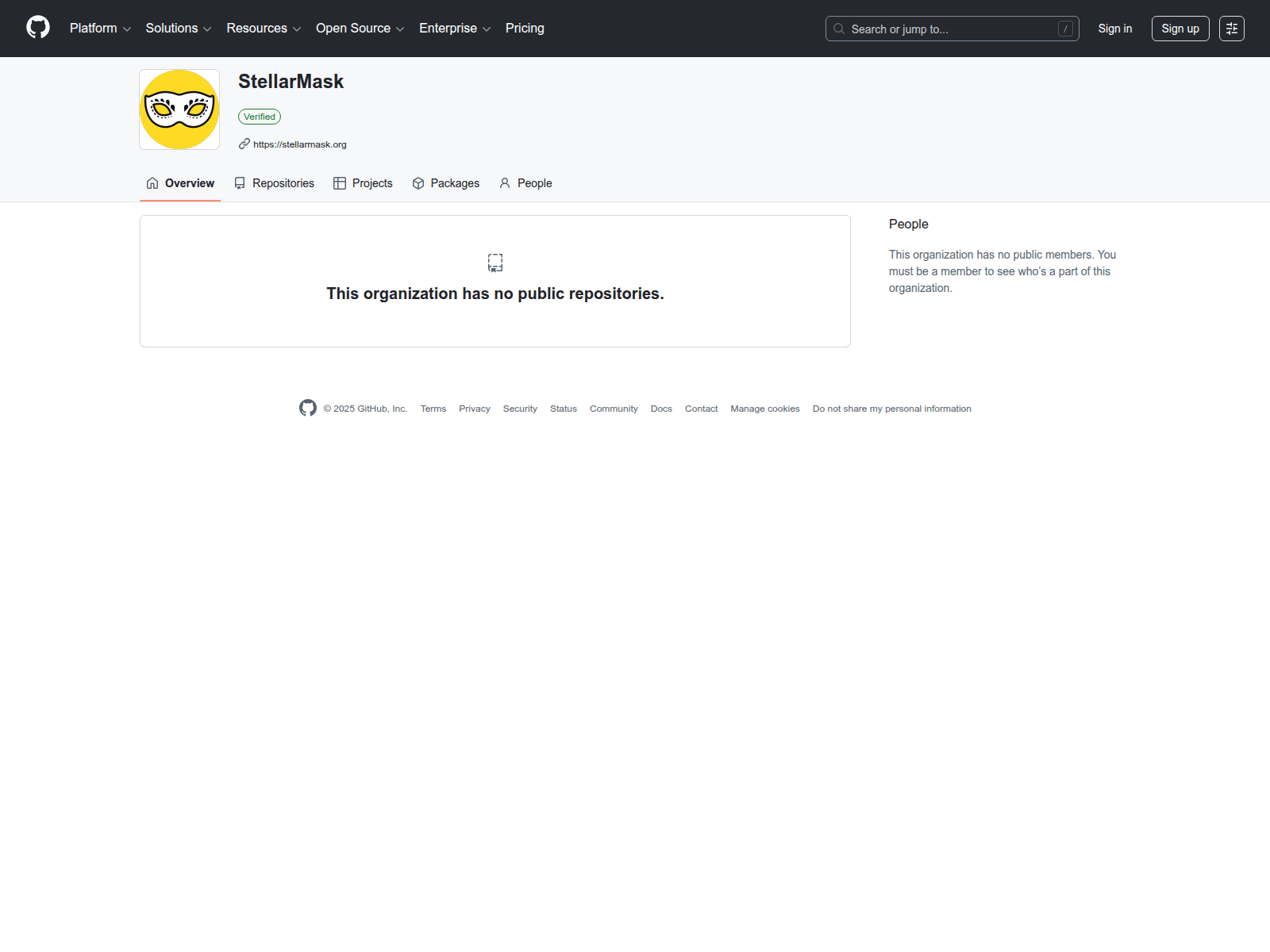Open the Docs footer link
The width and height of the screenshot is (1270, 952).
pyautogui.click(x=661, y=409)
